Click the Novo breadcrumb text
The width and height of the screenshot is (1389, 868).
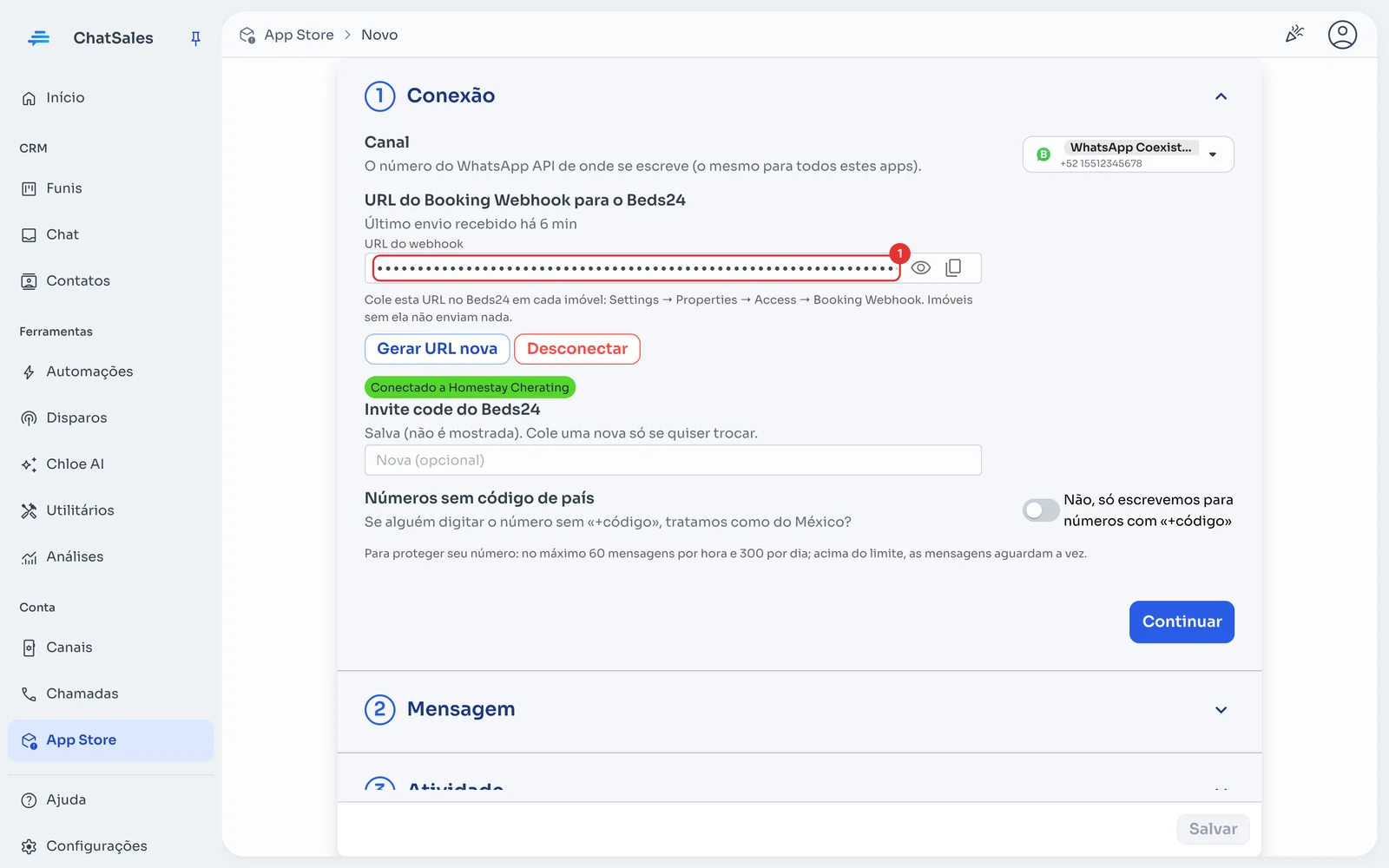[379, 35]
